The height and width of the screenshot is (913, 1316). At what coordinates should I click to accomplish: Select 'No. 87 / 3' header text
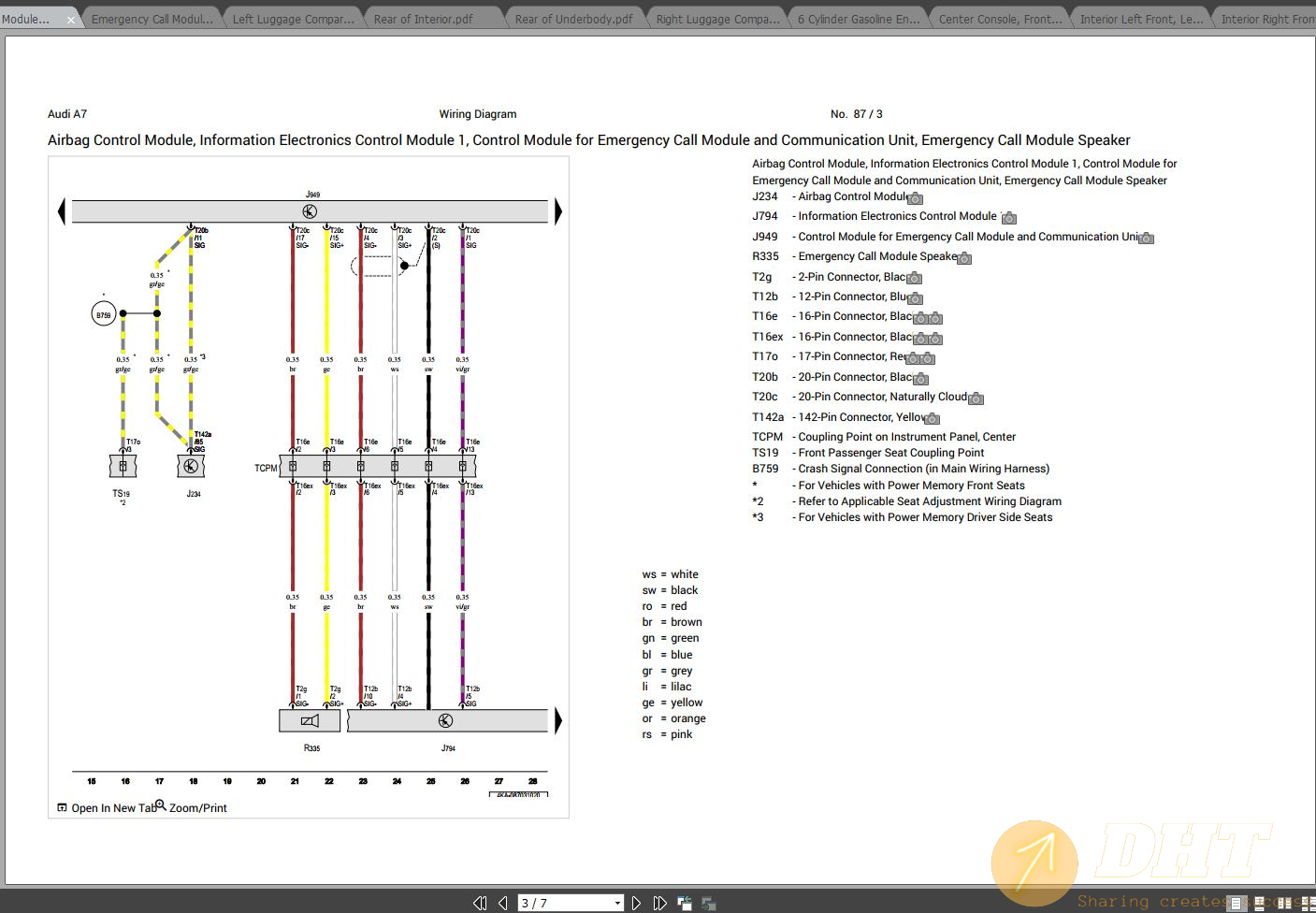click(x=857, y=114)
